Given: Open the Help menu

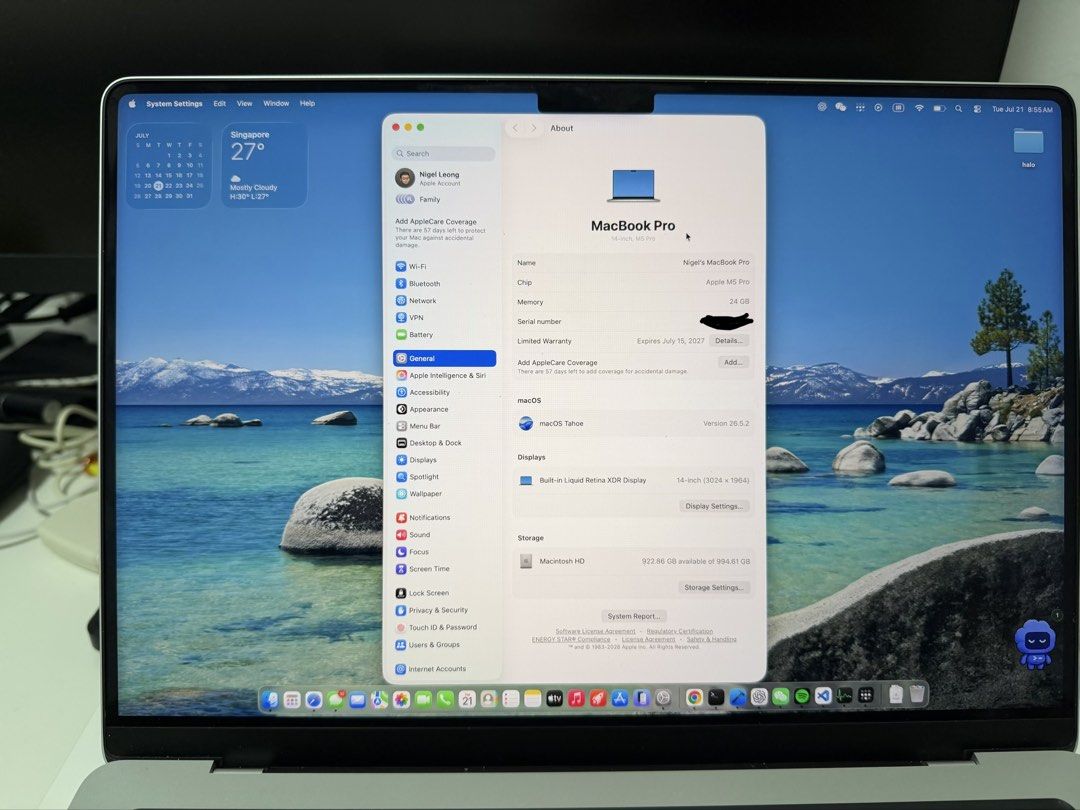Looking at the screenshot, I should (x=307, y=104).
